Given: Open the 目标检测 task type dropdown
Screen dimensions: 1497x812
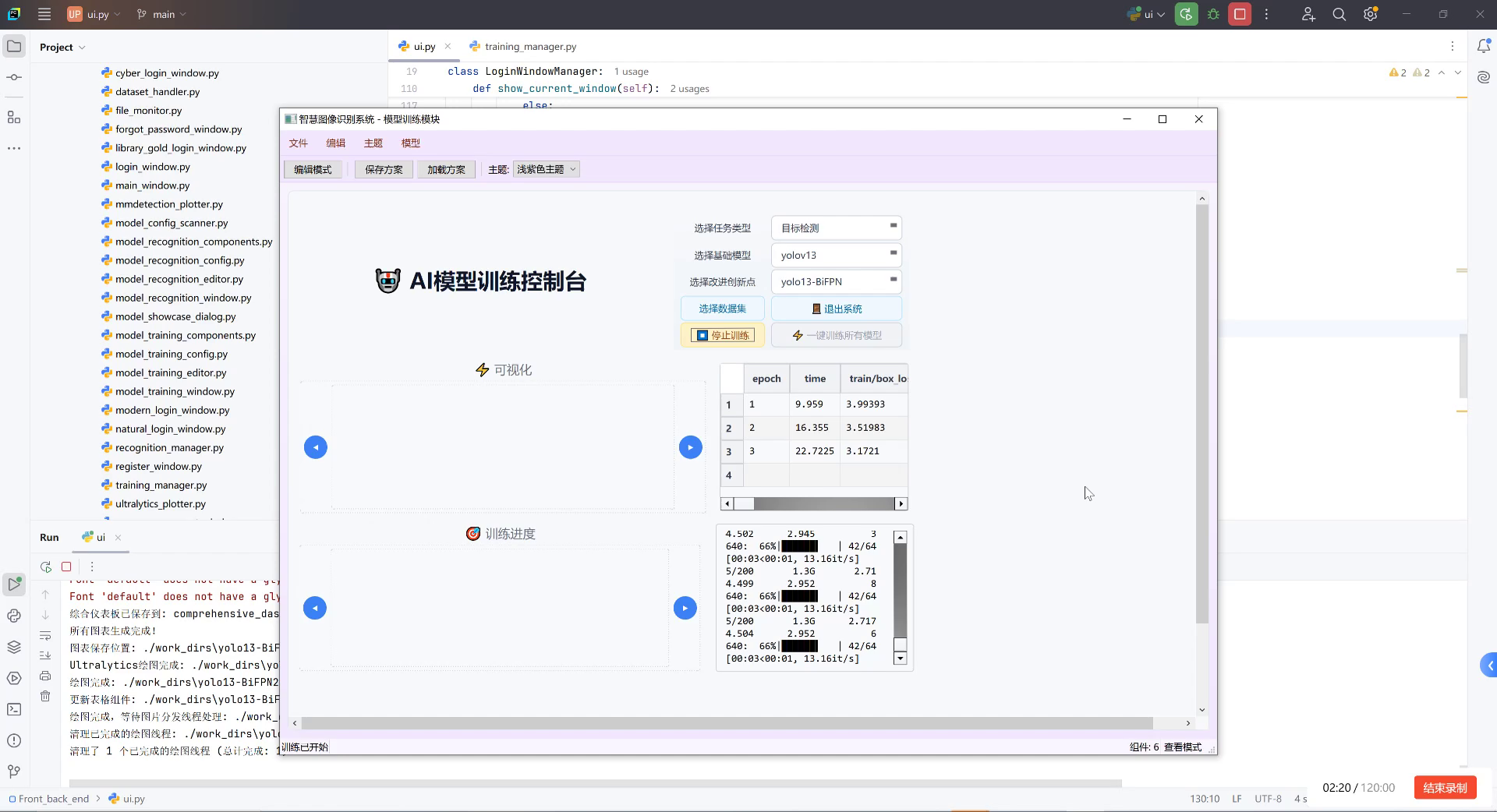Looking at the screenshot, I should 836,228.
